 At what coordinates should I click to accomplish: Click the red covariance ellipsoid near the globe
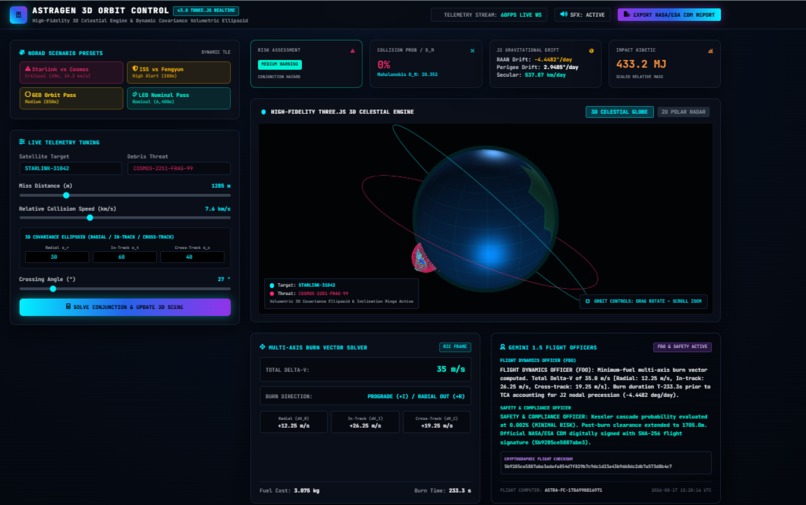[423, 258]
